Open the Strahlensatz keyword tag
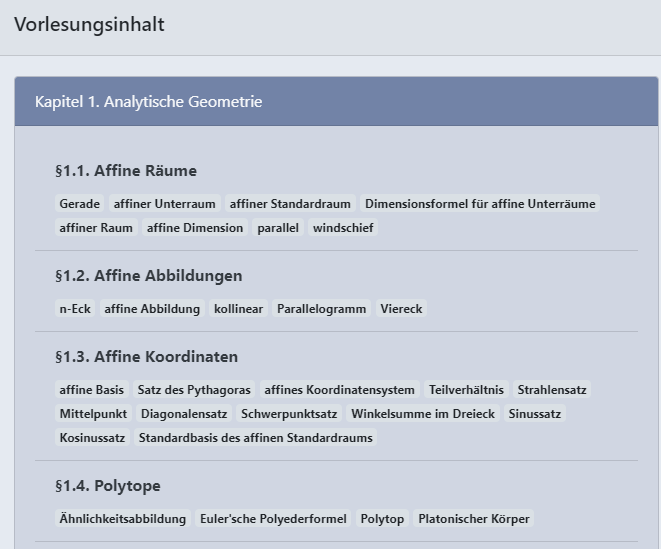The image size is (661, 549). 552,390
